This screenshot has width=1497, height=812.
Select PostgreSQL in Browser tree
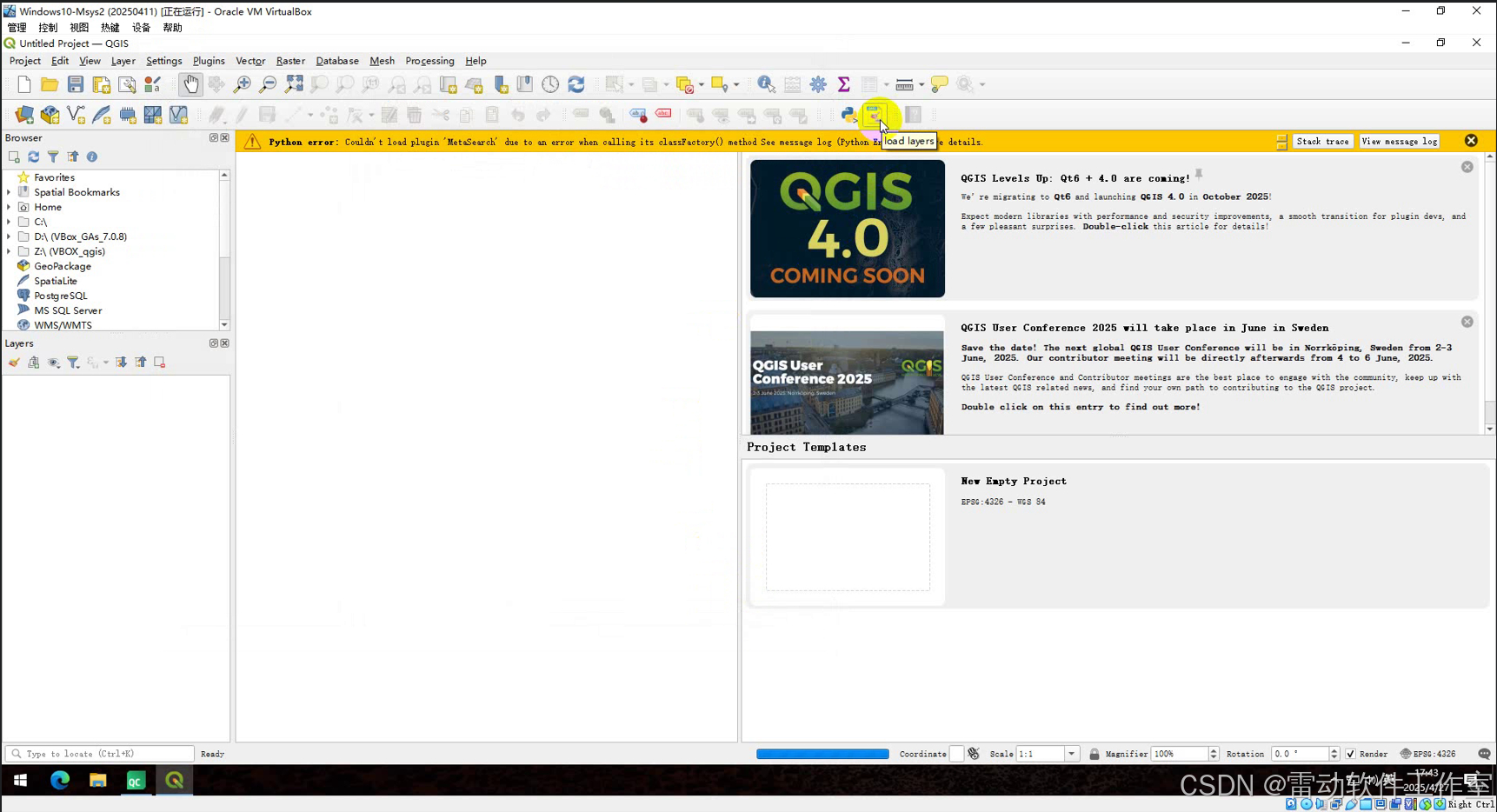pos(61,296)
